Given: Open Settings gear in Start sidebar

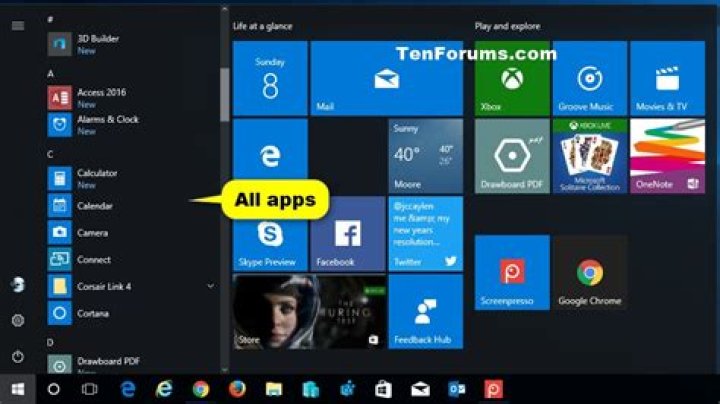Looking at the screenshot, I should [x=17, y=320].
